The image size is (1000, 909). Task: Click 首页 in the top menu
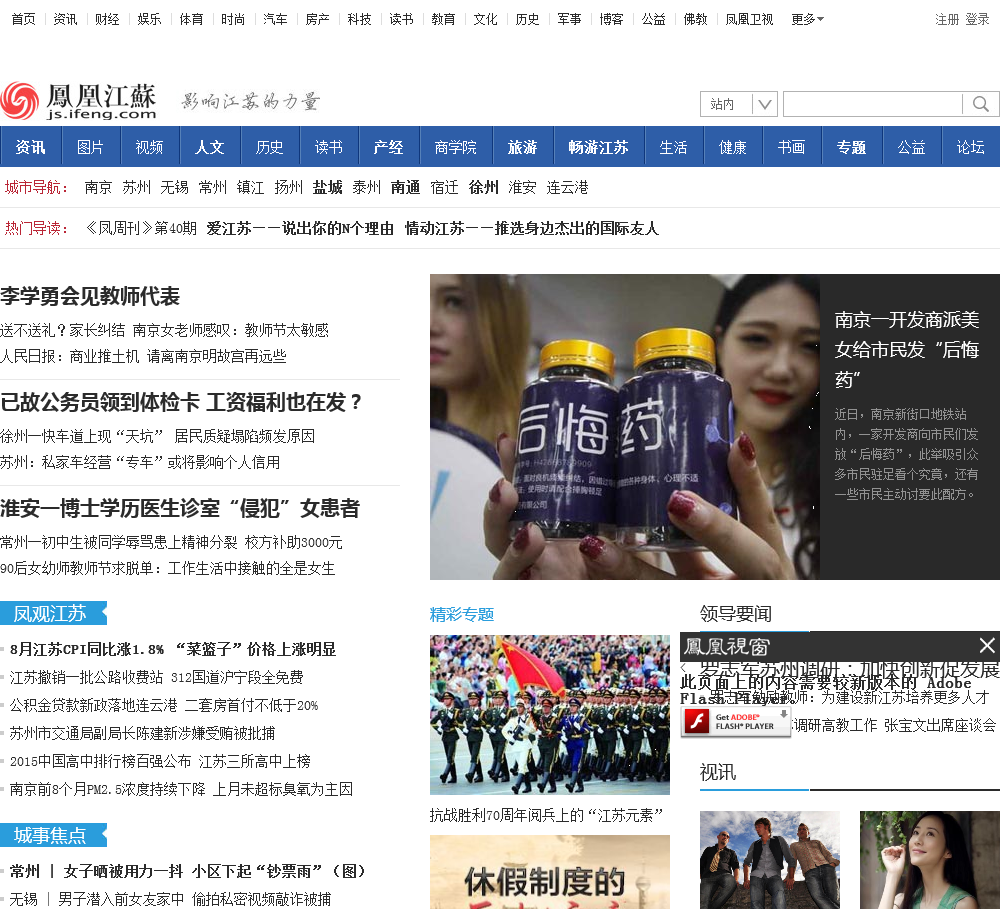(x=24, y=19)
